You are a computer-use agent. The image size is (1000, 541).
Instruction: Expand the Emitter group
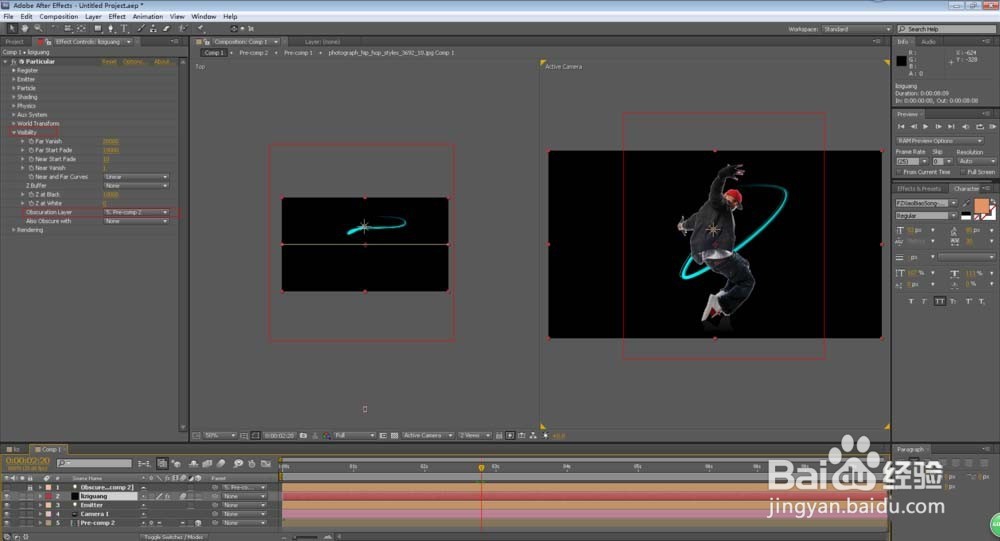tap(13, 79)
